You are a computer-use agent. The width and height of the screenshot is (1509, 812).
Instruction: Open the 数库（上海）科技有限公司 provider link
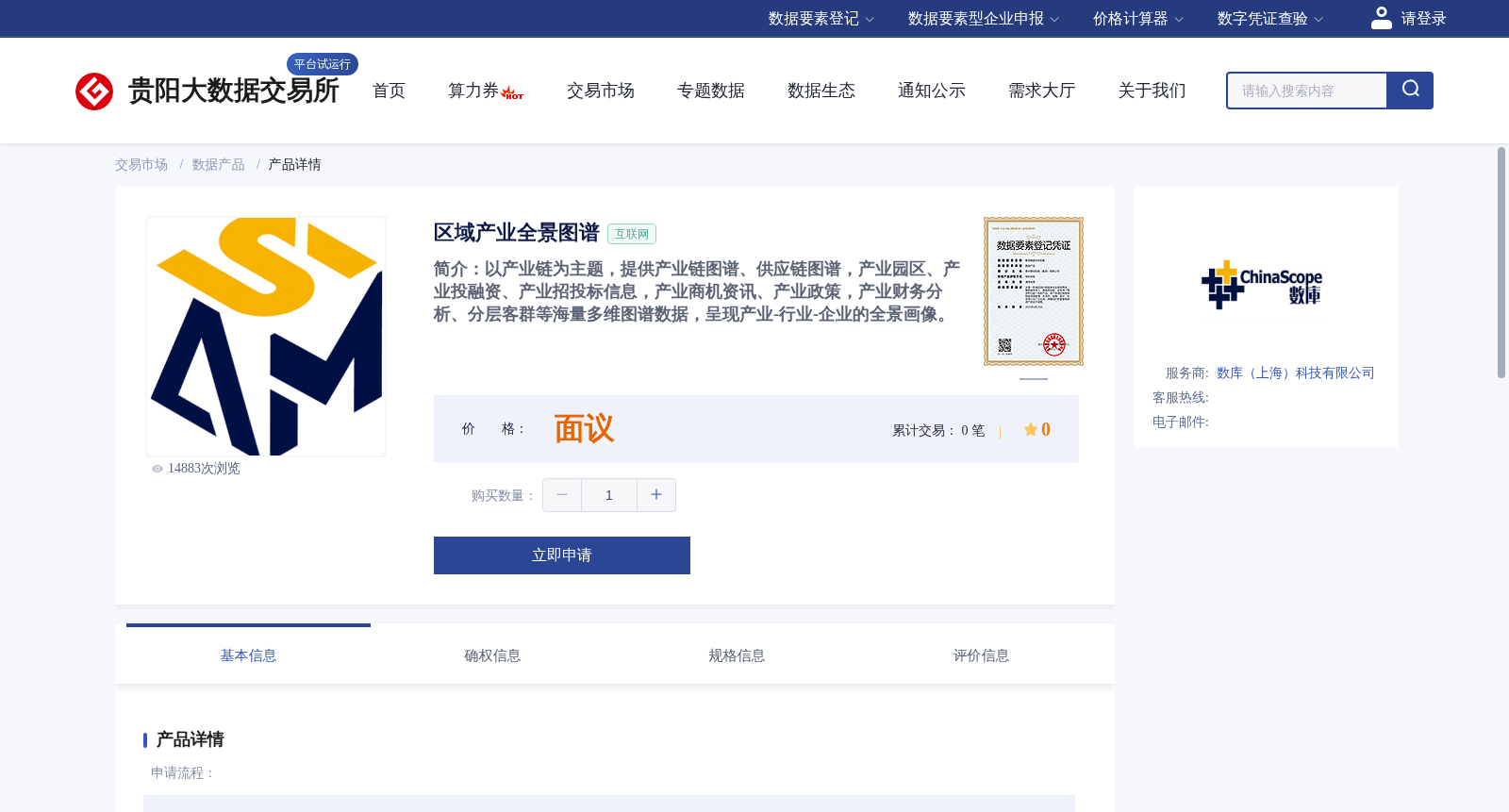(x=1296, y=373)
